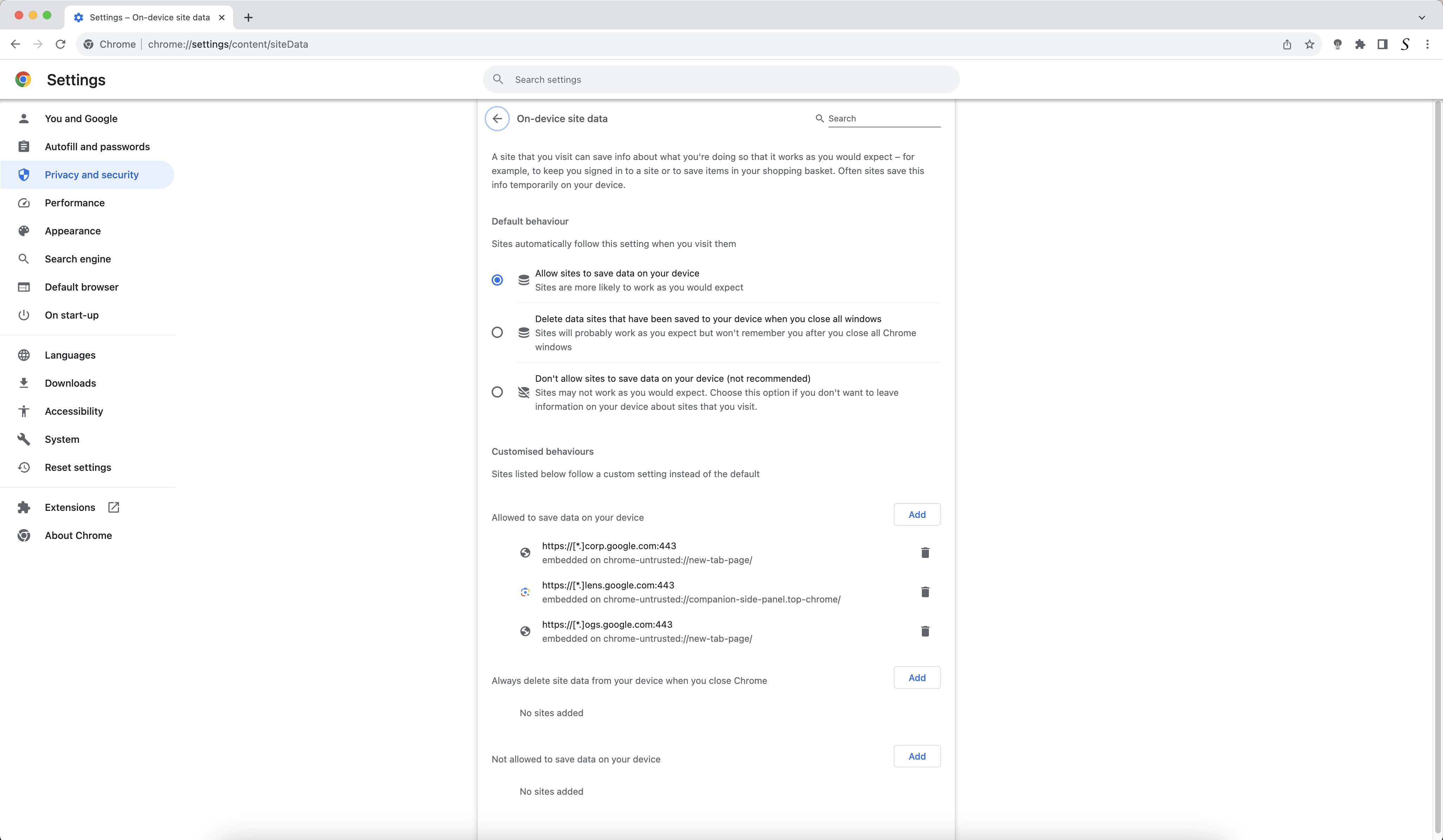The width and height of the screenshot is (1443, 840).
Task: Select Allow sites to save data
Action: coord(497,280)
